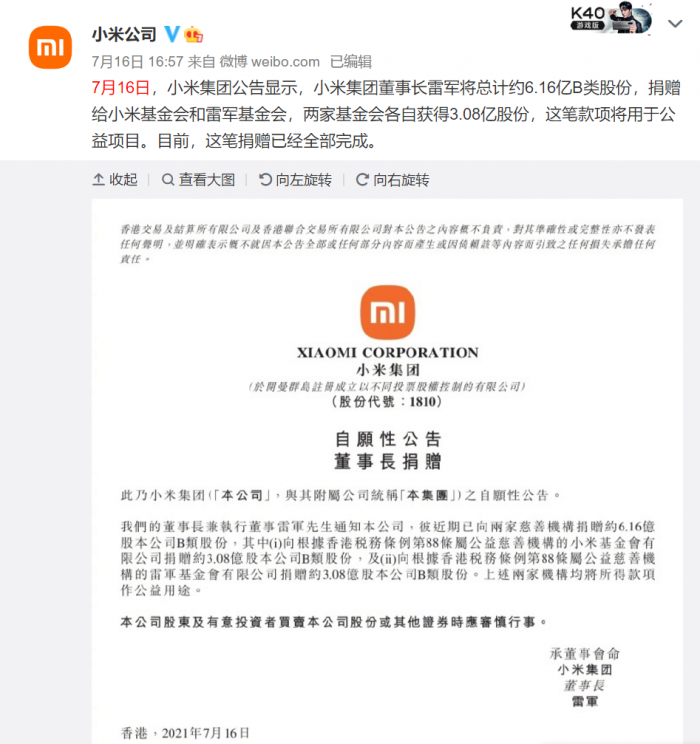The image size is (700, 744).
Task: Open the 7月16日 16:57 timestamp link
Action: (138, 62)
